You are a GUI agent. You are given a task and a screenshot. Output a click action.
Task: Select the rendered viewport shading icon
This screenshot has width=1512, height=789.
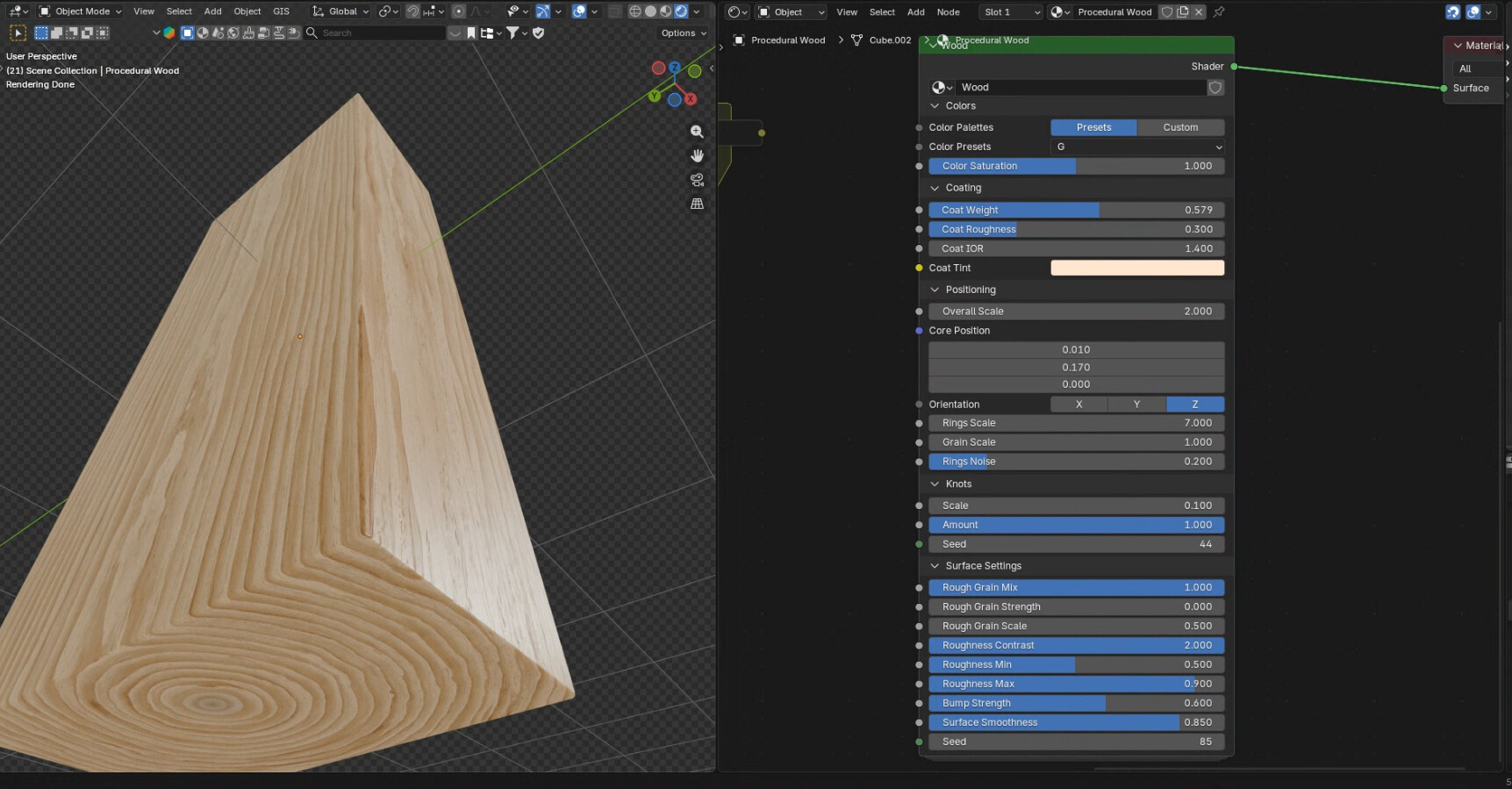tap(680, 11)
